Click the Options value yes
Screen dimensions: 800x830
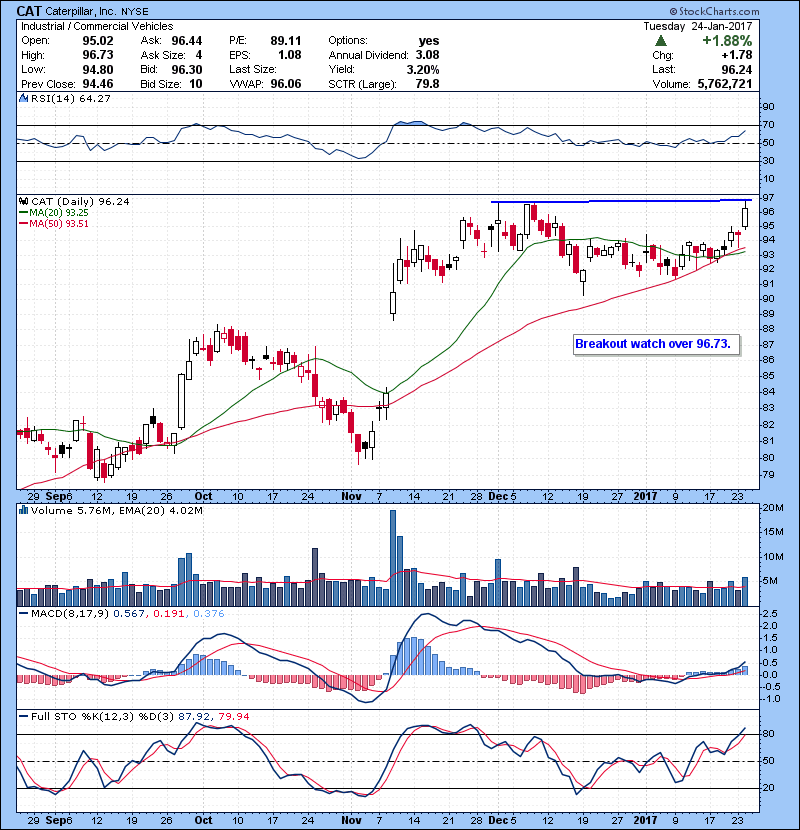tap(428, 41)
